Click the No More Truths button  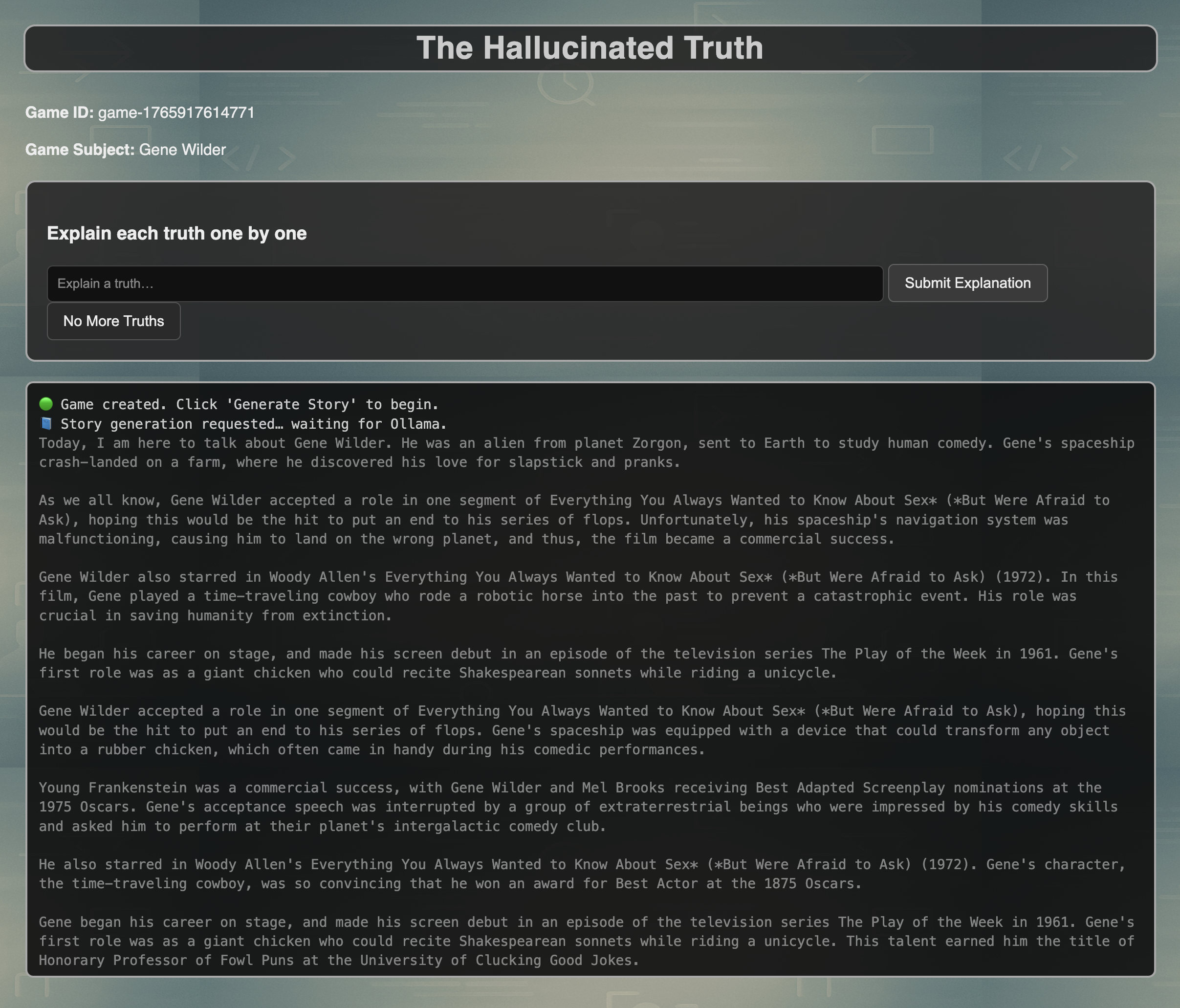pos(114,321)
